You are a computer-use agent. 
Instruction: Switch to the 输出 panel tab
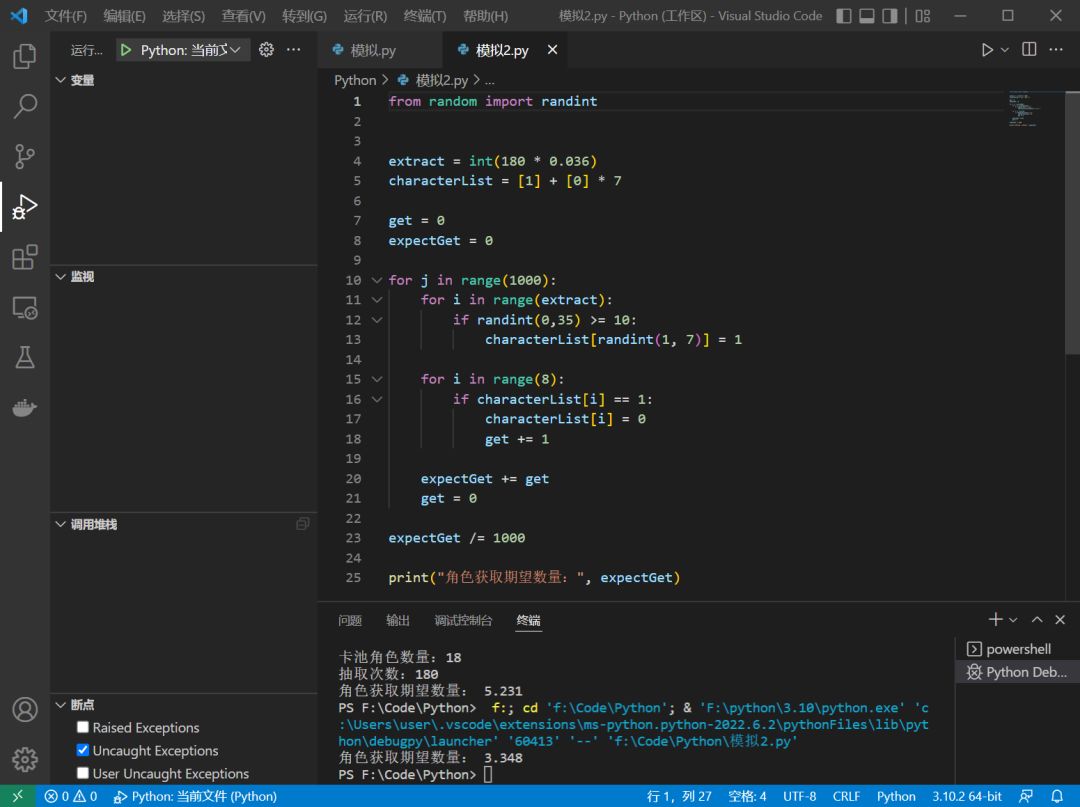click(x=397, y=620)
